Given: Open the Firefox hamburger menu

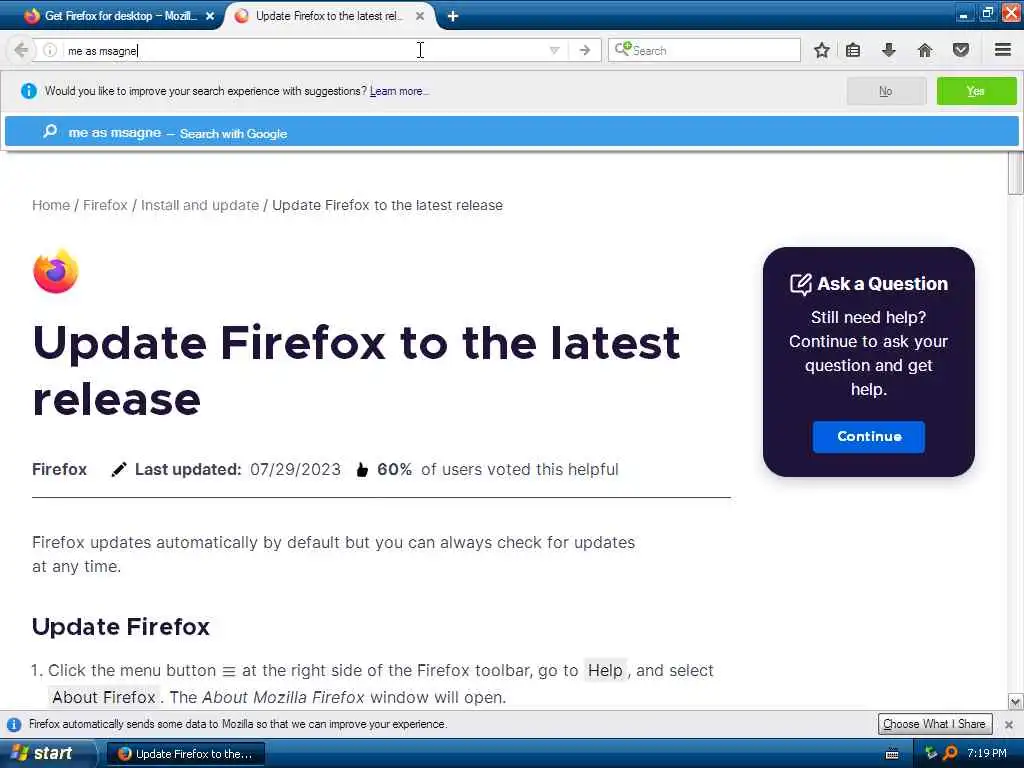Looking at the screenshot, I should 1002,50.
